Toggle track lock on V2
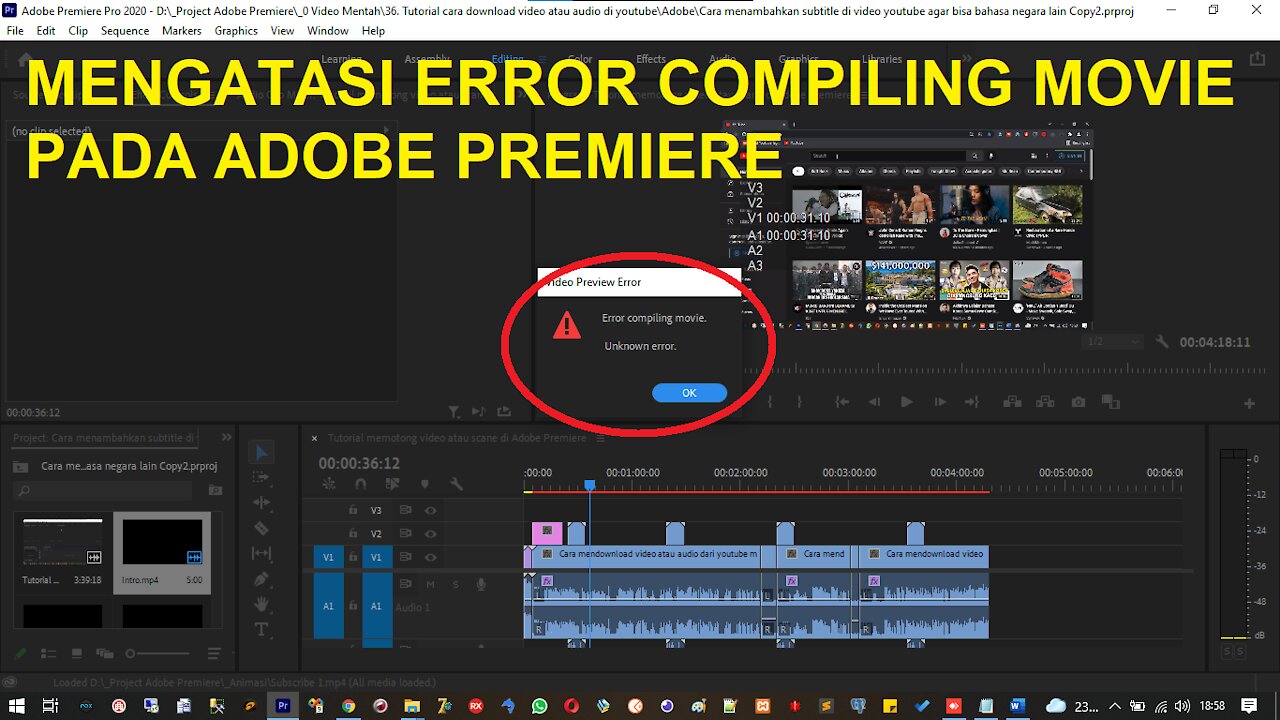Screen dimensions: 1280x720 pos(352,534)
